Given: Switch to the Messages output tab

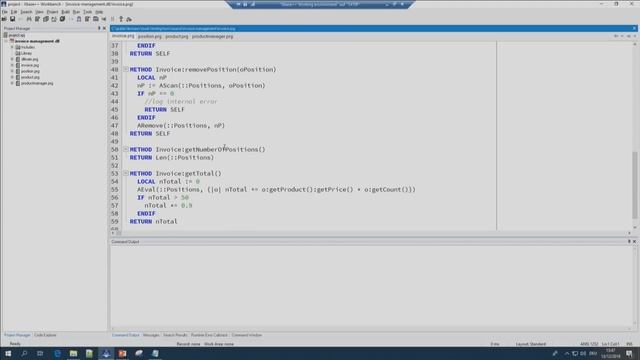Looking at the screenshot, I should click(151, 335).
